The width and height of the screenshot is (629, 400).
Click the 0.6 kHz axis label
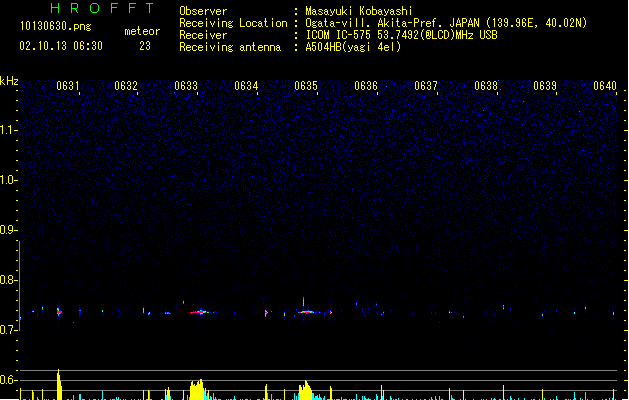[8, 380]
